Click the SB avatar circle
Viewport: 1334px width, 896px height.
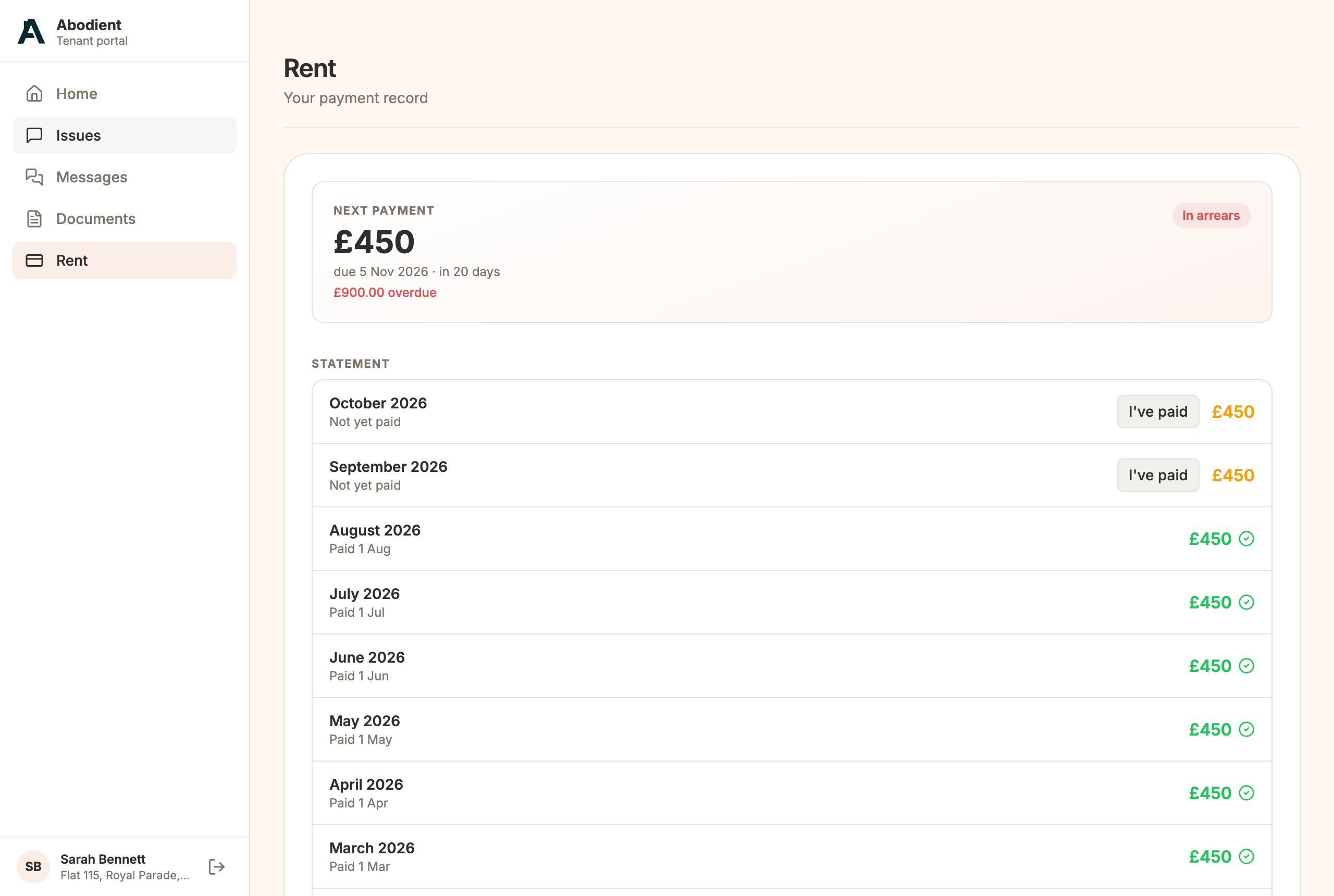(33, 866)
